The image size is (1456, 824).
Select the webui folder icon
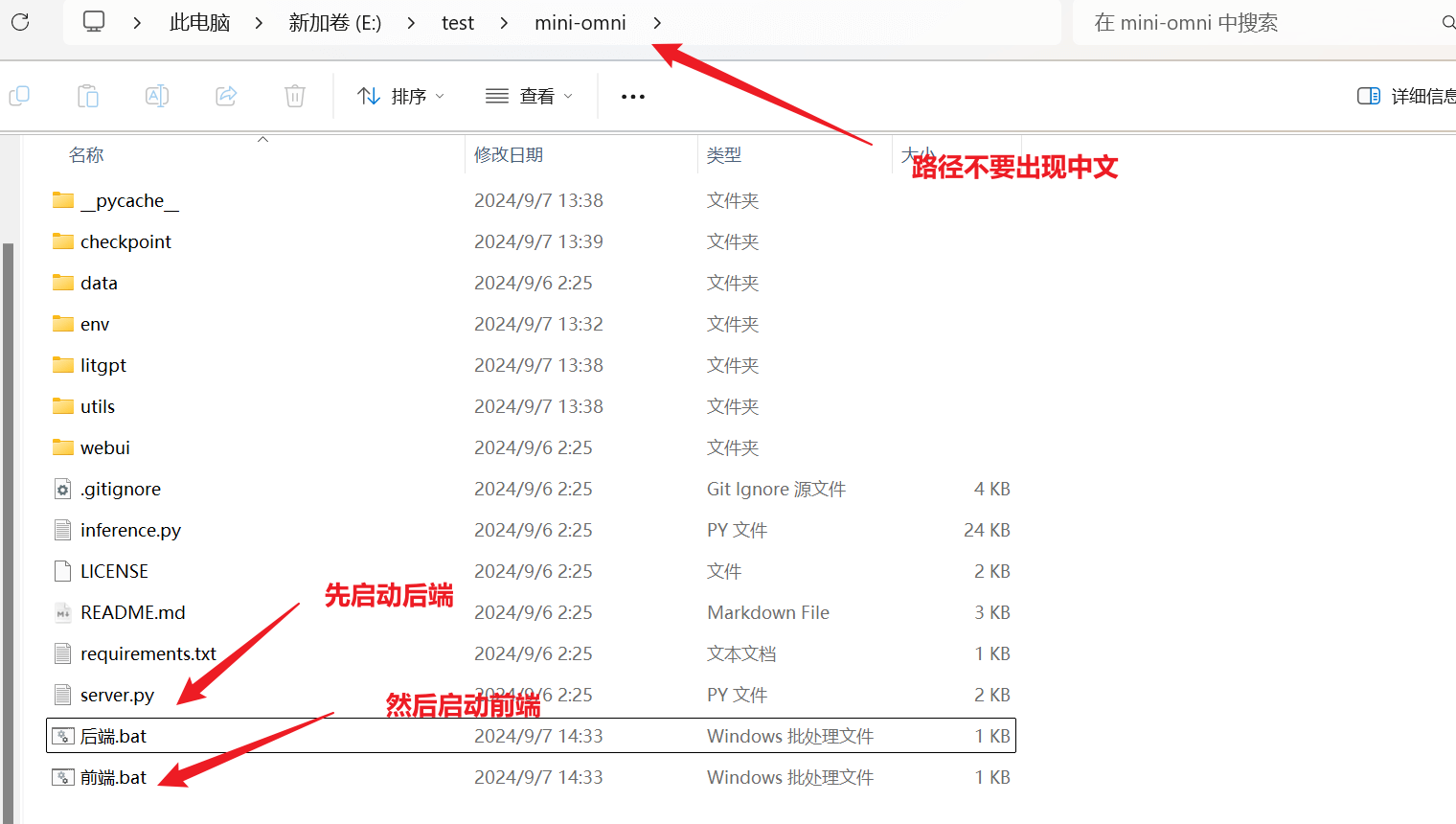point(63,447)
